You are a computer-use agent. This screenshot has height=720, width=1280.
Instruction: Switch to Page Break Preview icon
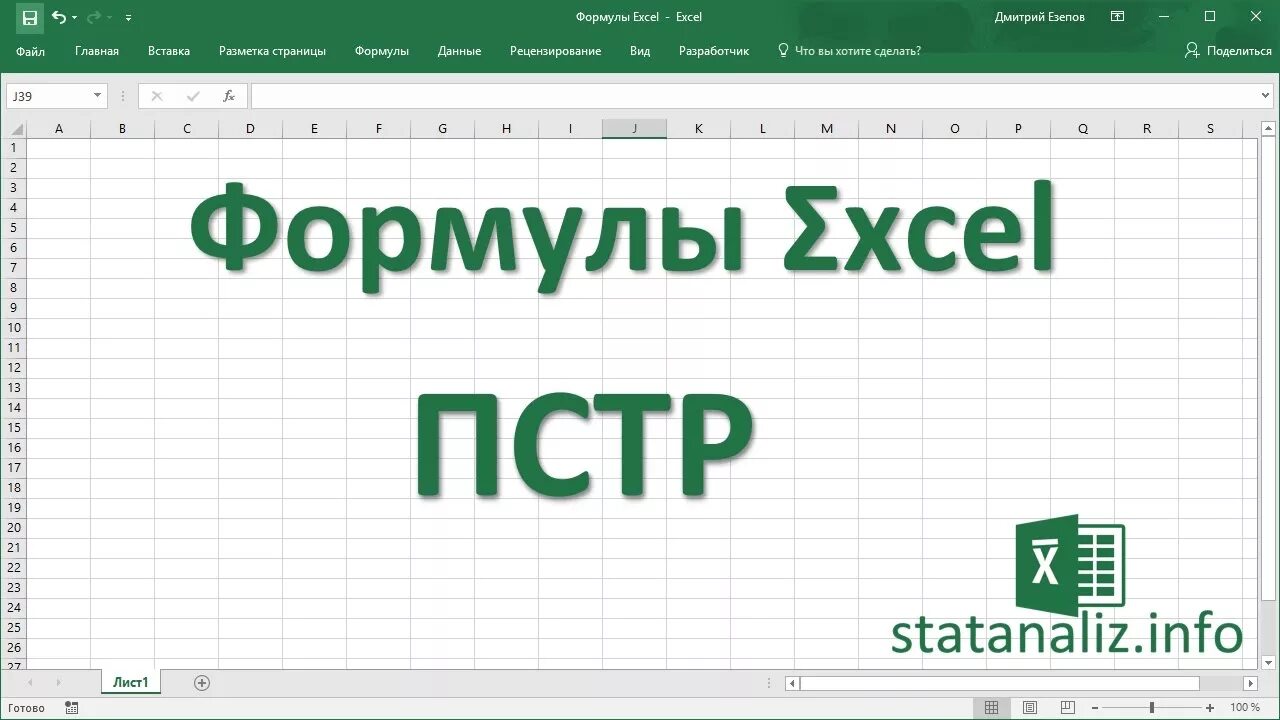pos(1069,708)
